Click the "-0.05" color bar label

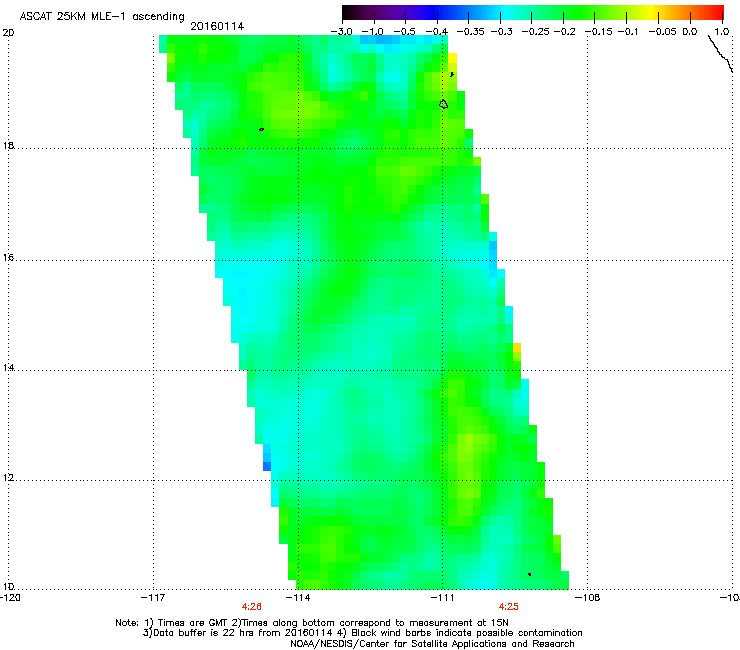[662, 32]
